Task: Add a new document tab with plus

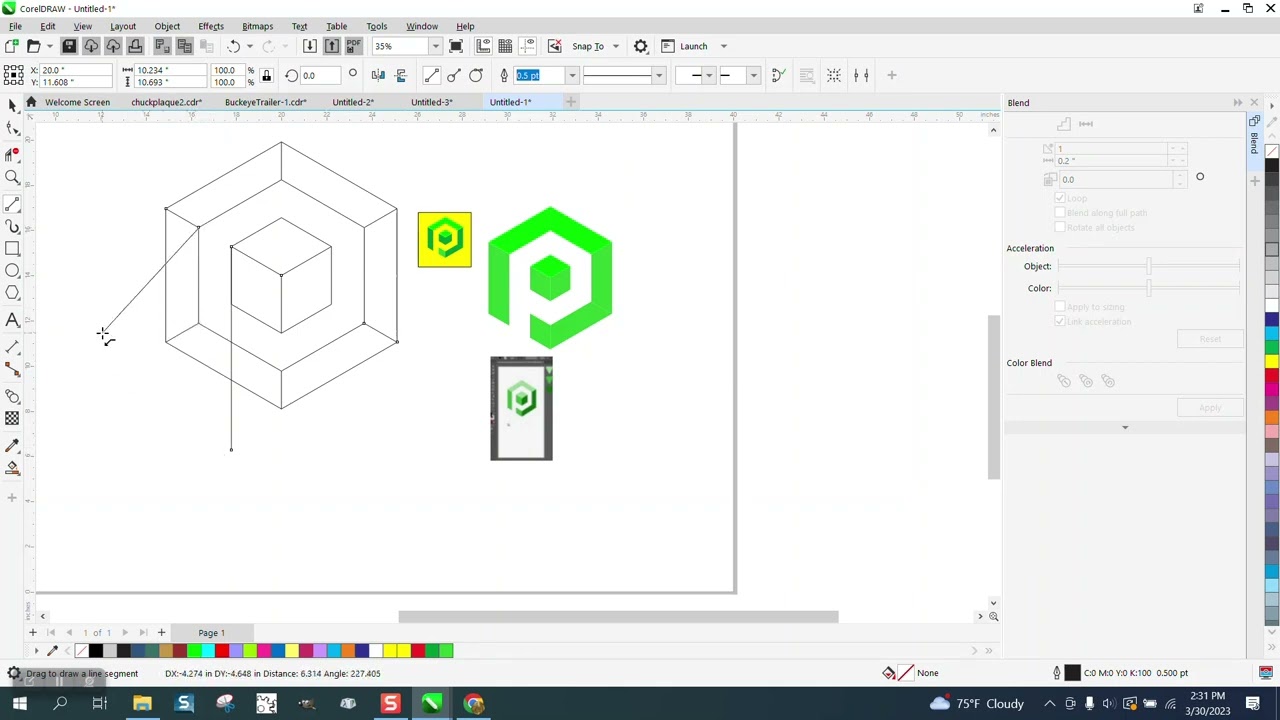Action: [x=571, y=102]
